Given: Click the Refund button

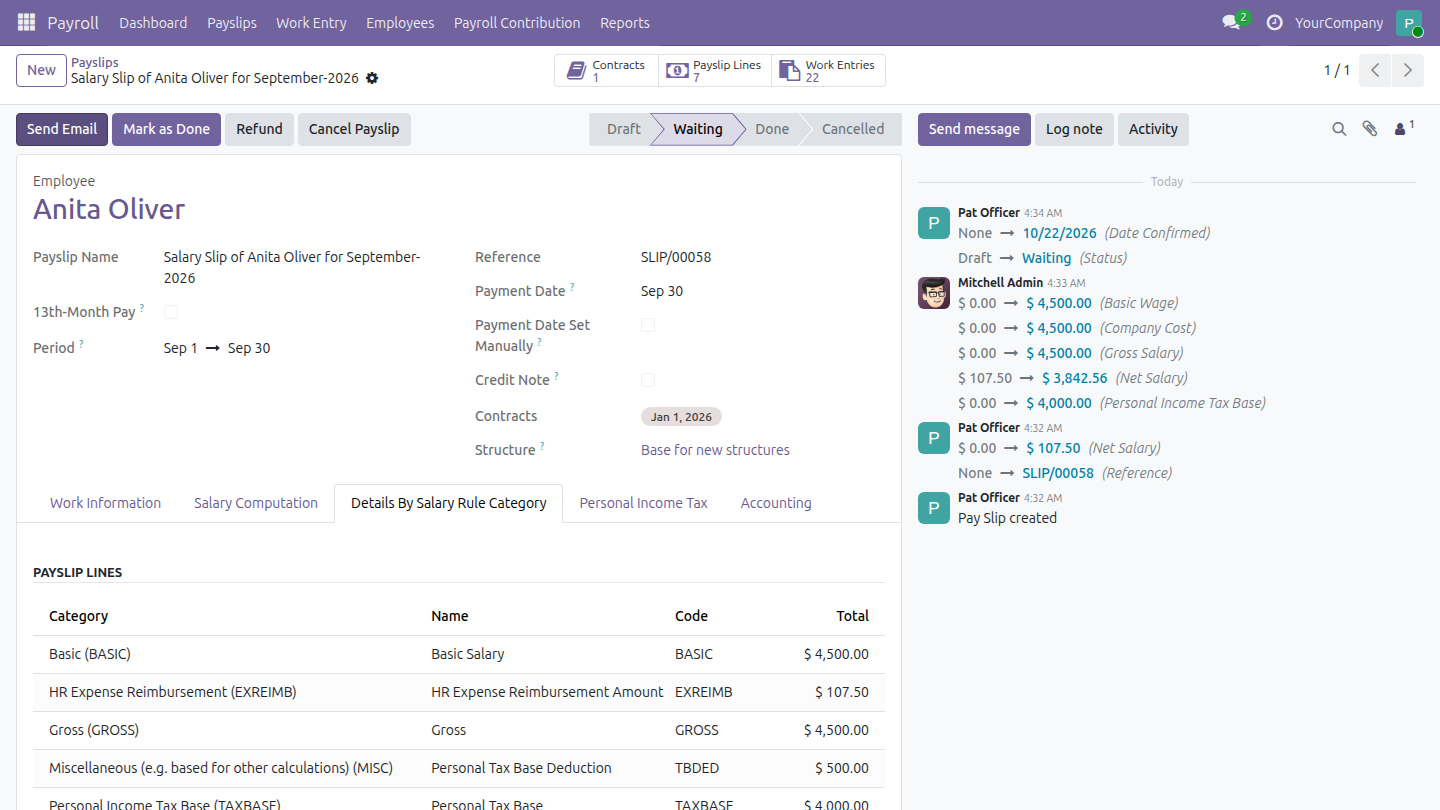Looking at the screenshot, I should pyautogui.click(x=259, y=129).
